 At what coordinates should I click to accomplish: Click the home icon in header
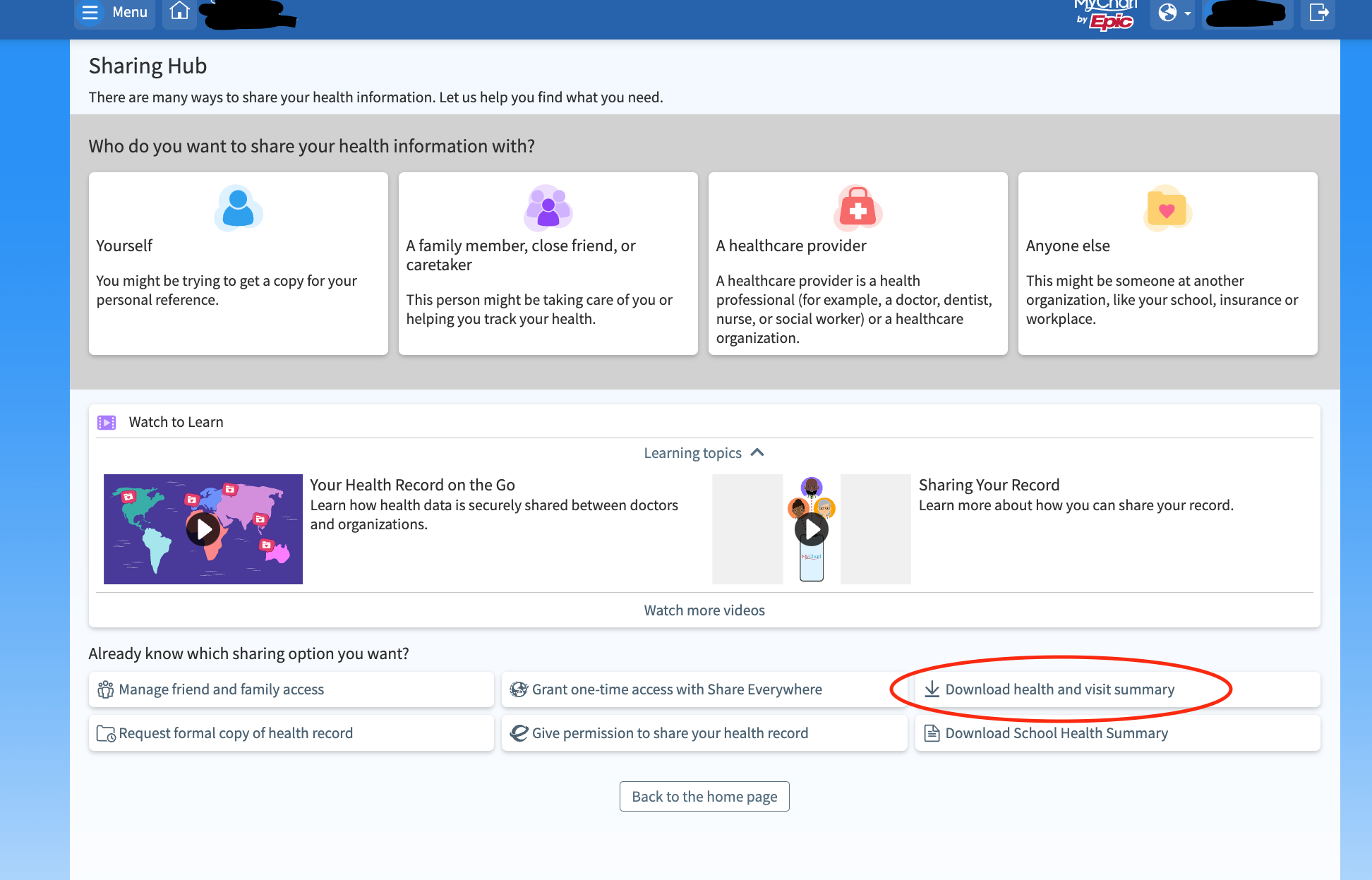(x=179, y=11)
